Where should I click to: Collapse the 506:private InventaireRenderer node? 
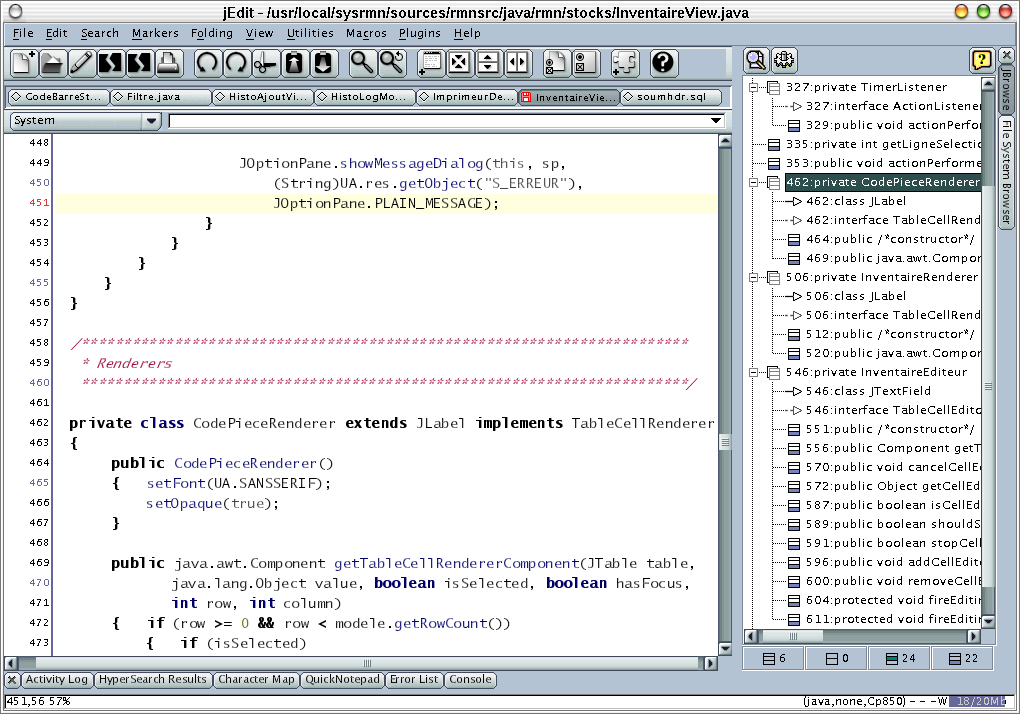(754, 278)
